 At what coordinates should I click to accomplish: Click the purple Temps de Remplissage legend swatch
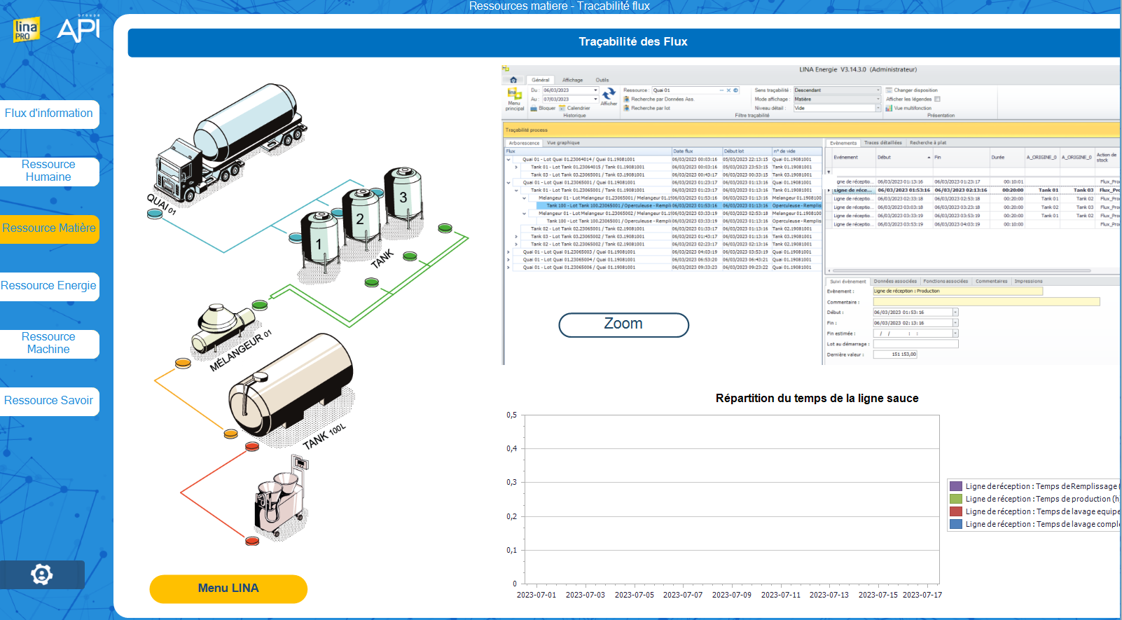click(x=955, y=486)
